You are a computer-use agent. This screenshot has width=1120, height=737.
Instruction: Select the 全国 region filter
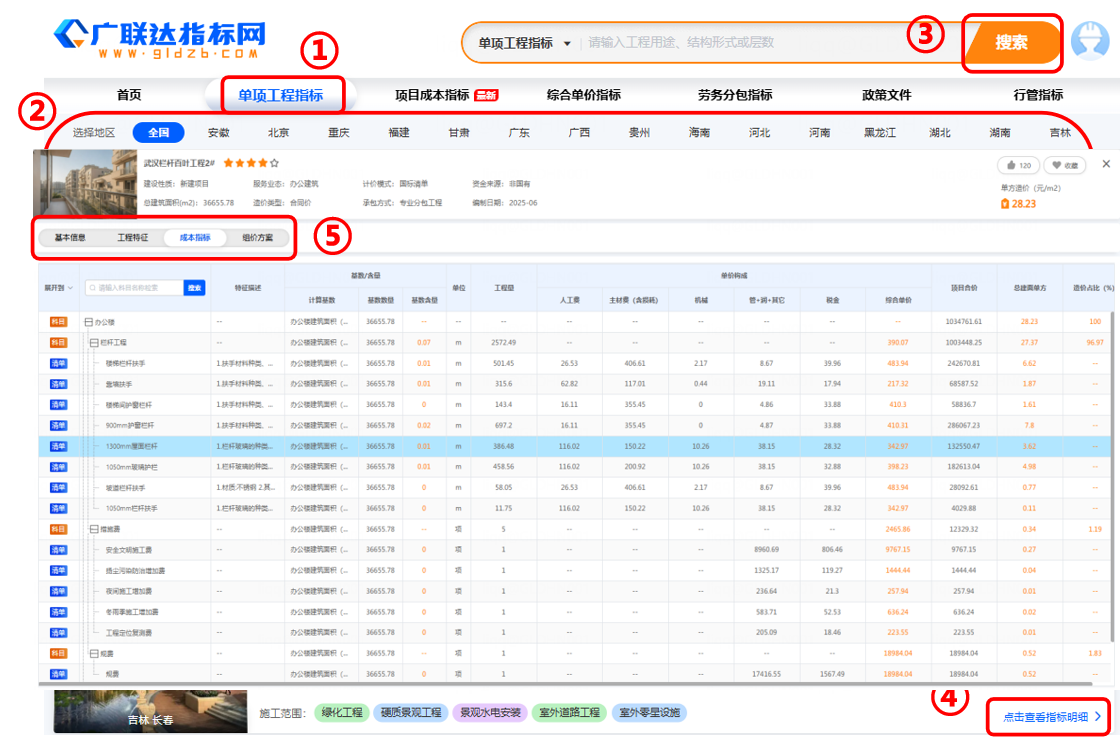[x=159, y=133]
